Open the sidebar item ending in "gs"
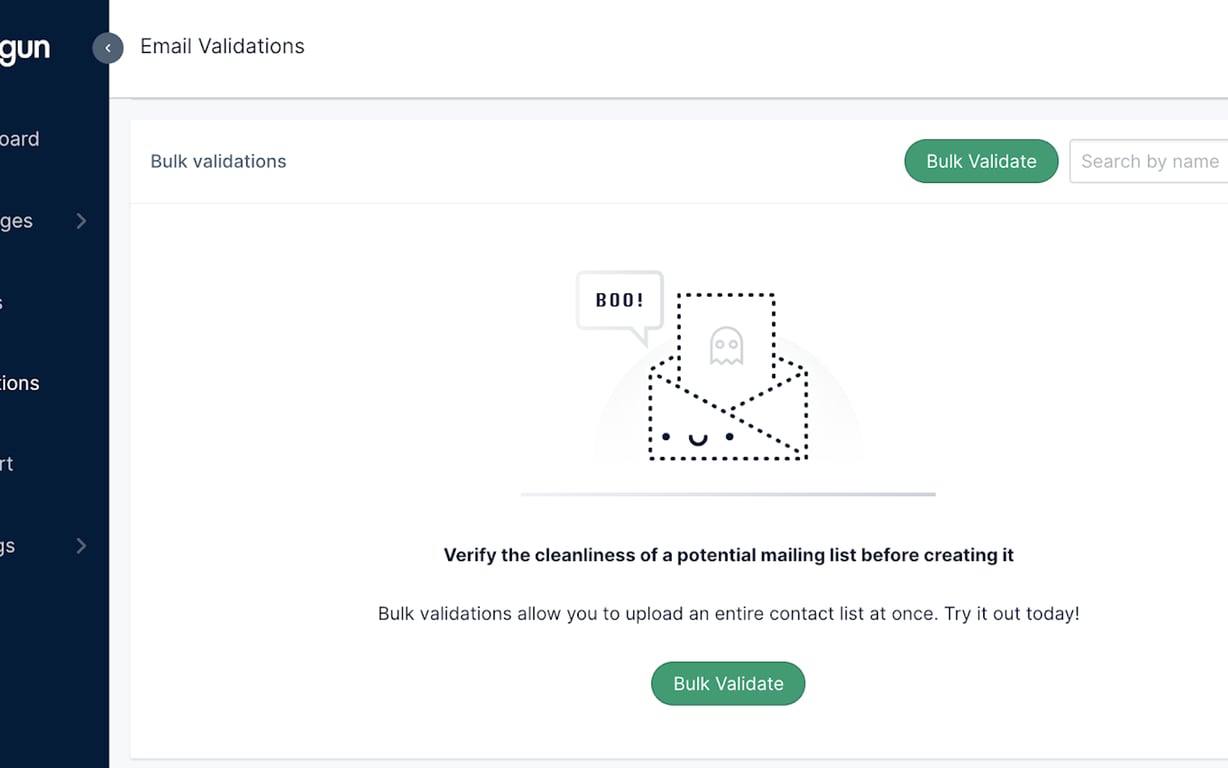The width and height of the screenshot is (1228, 768). pos(8,546)
